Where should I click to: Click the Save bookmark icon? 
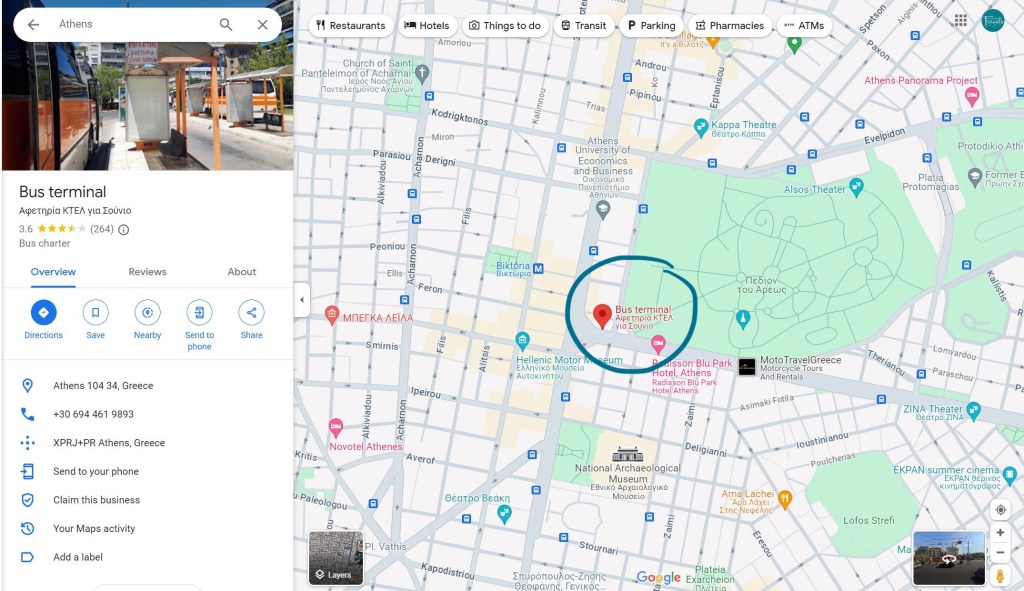point(95,312)
